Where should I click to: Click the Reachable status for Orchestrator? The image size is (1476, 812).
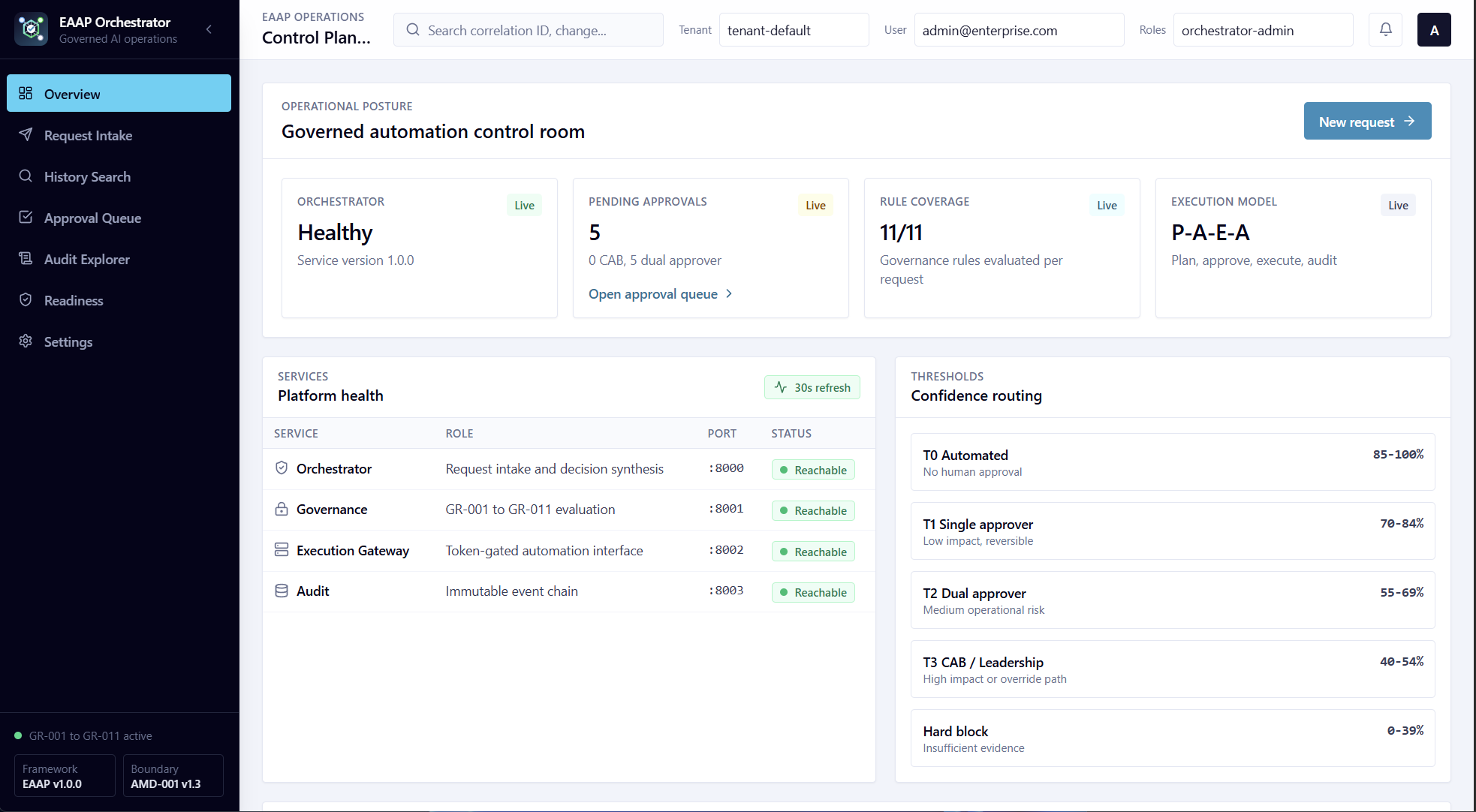click(x=813, y=470)
